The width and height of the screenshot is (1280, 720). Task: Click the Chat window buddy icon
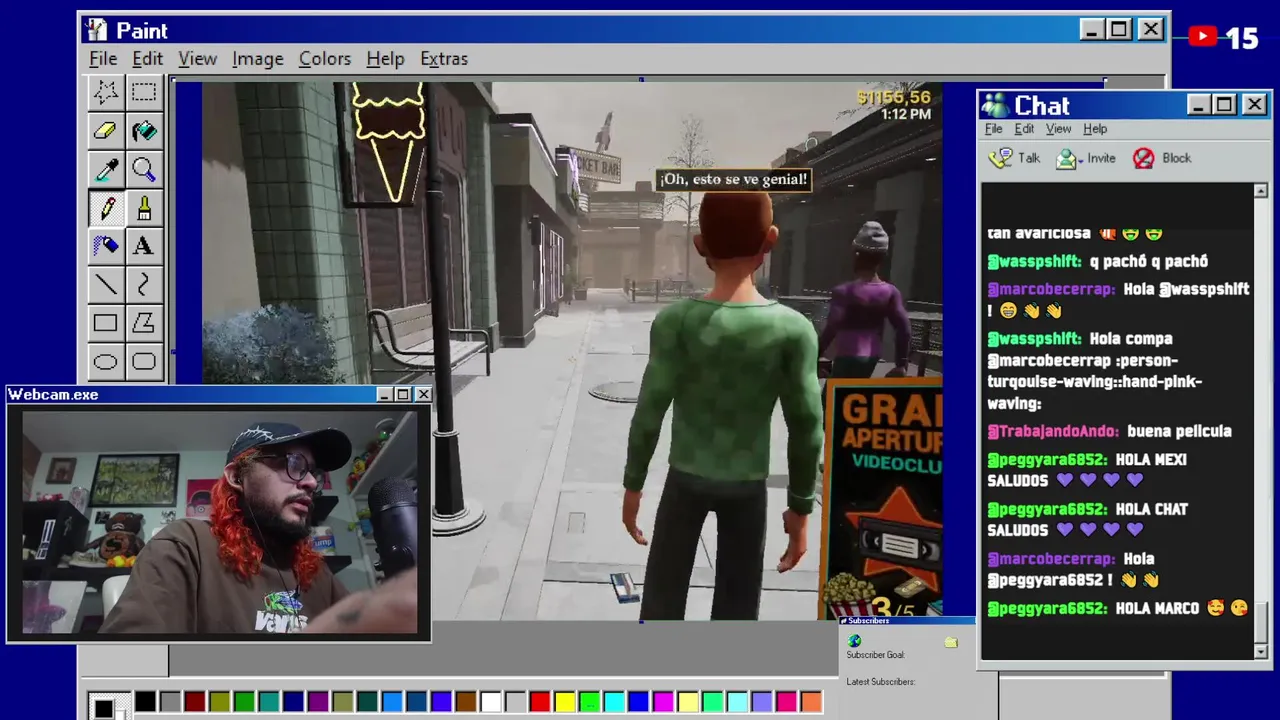pos(995,105)
